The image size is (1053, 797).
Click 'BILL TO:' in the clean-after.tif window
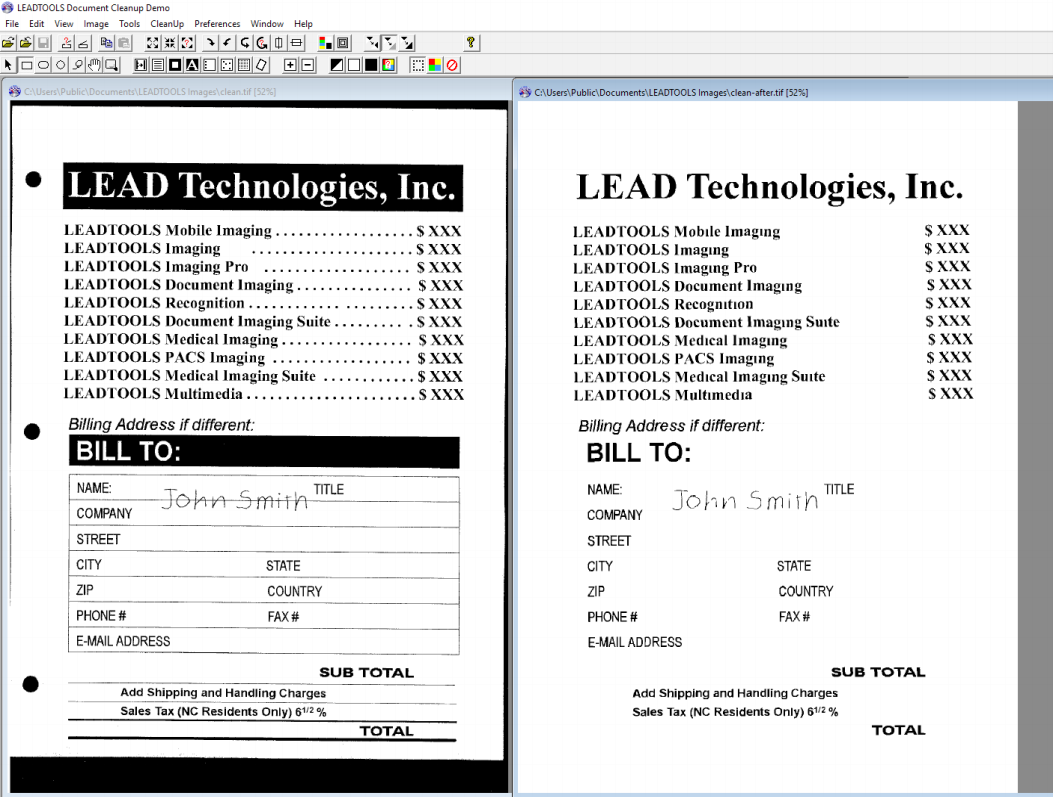click(639, 453)
